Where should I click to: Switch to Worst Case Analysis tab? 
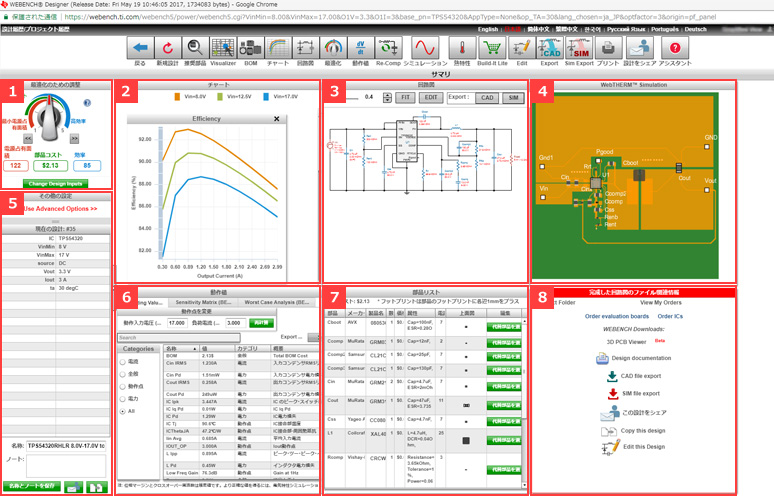(277, 302)
